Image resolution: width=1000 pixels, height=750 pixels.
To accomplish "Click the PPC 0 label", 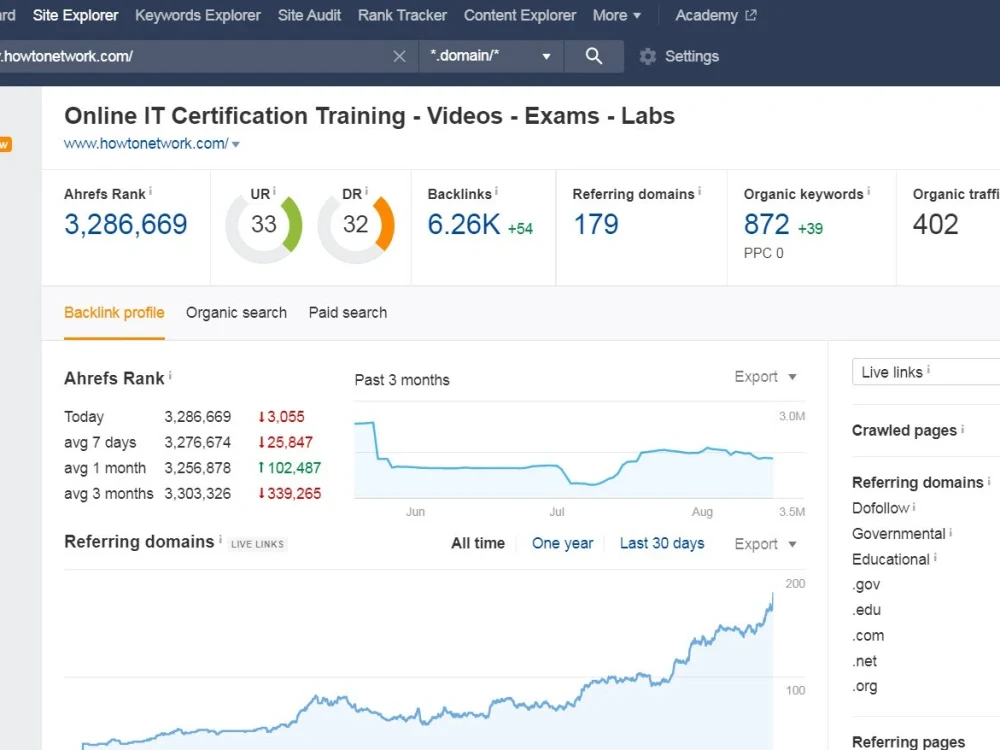I will coord(763,253).
